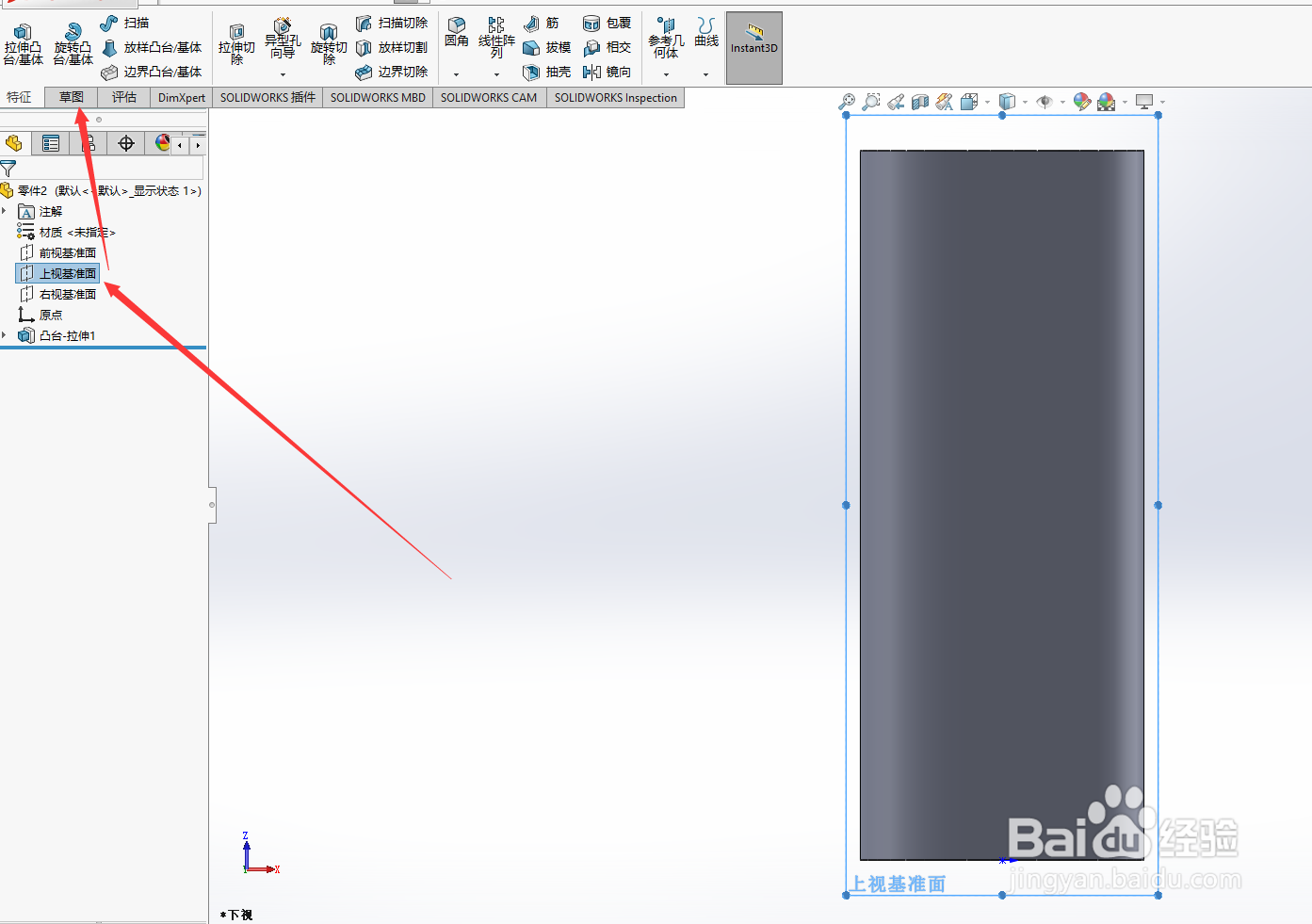The image size is (1312, 924).
Task: Open the FeatureManager design tree tab
Action: click(14, 143)
